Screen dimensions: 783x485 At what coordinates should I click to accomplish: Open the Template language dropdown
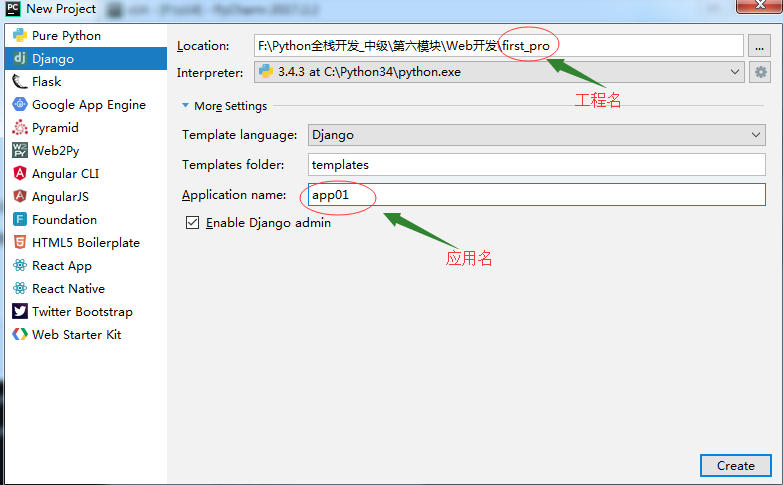click(x=537, y=135)
